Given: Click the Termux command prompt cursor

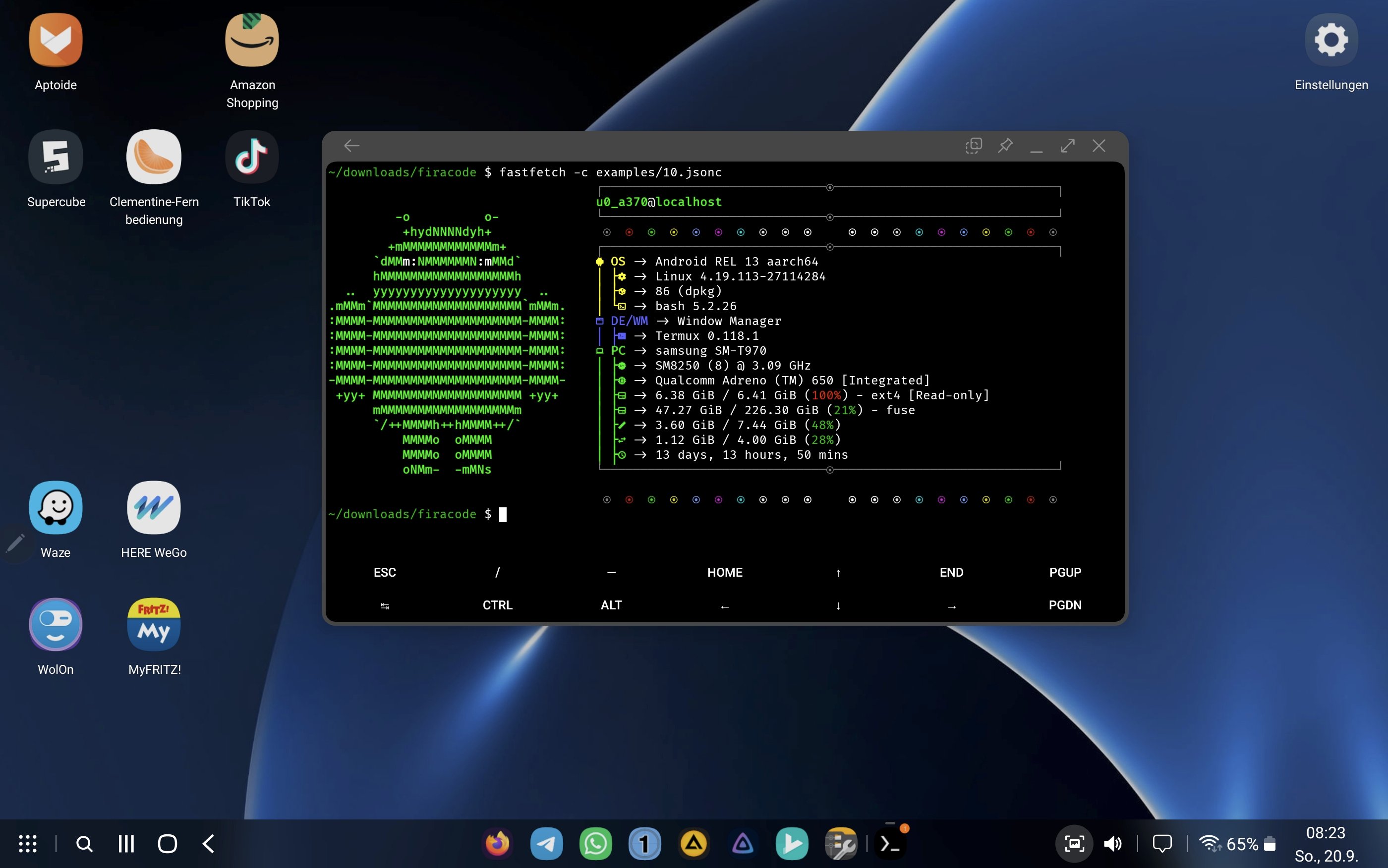Looking at the screenshot, I should coord(503,514).
